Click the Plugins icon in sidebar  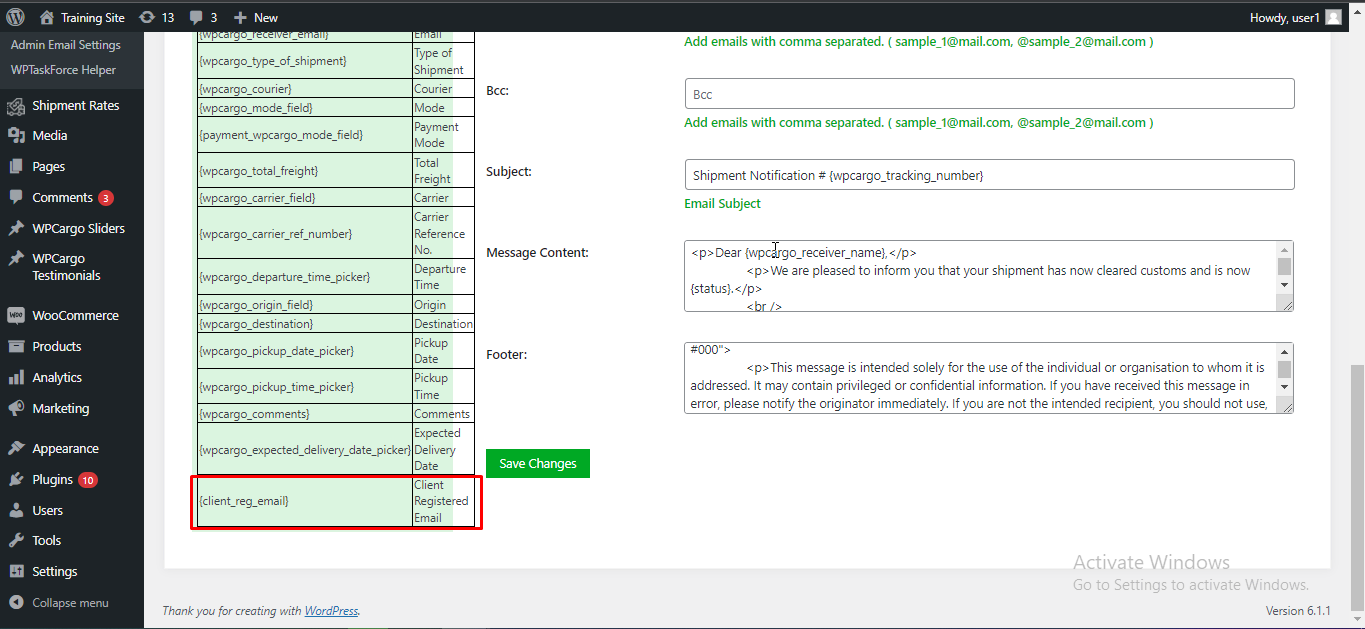16,479
